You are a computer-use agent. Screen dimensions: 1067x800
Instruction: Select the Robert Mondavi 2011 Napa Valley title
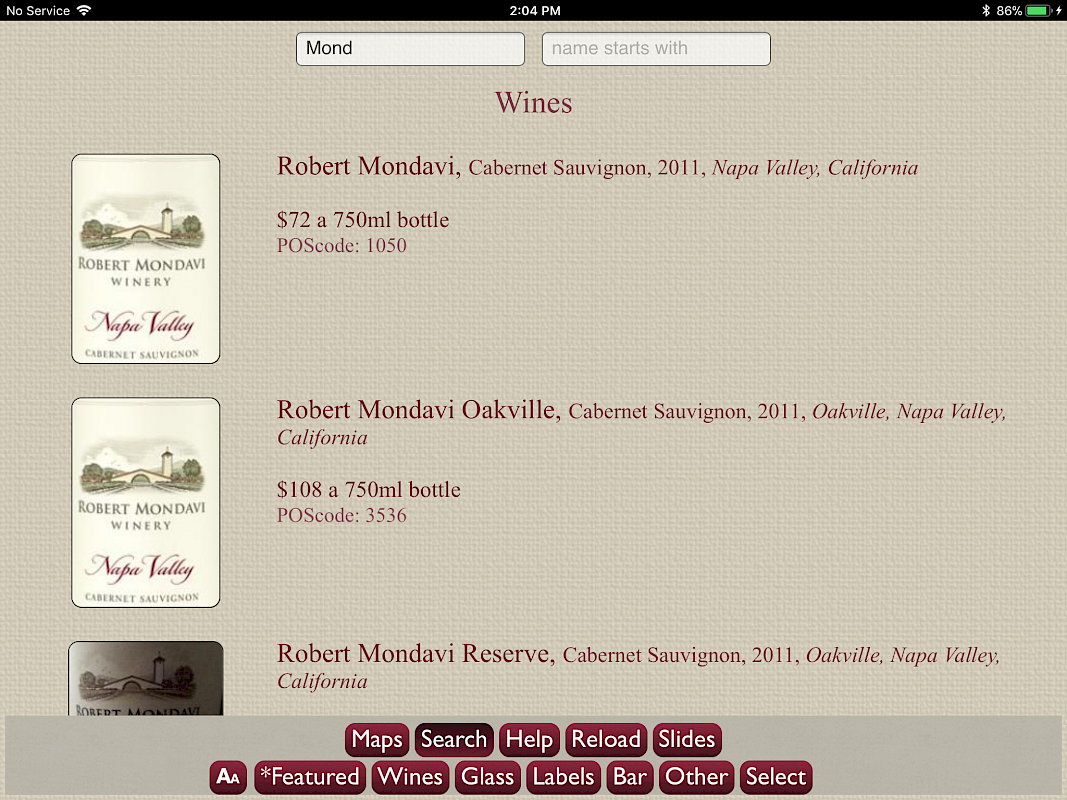(597, 167)
